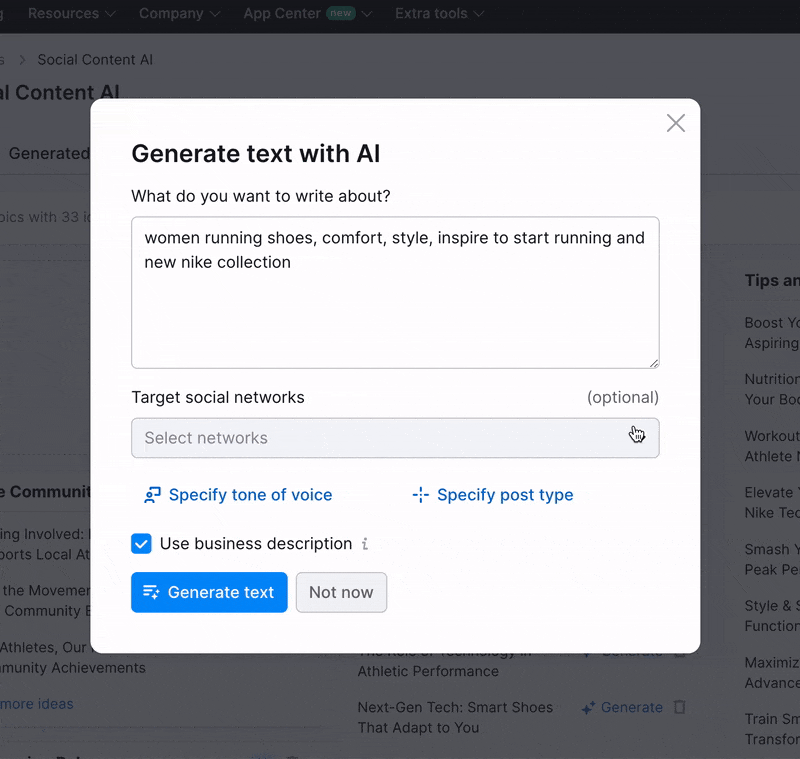
Task: Expand the Resources menu
Action: coord(71,14)
